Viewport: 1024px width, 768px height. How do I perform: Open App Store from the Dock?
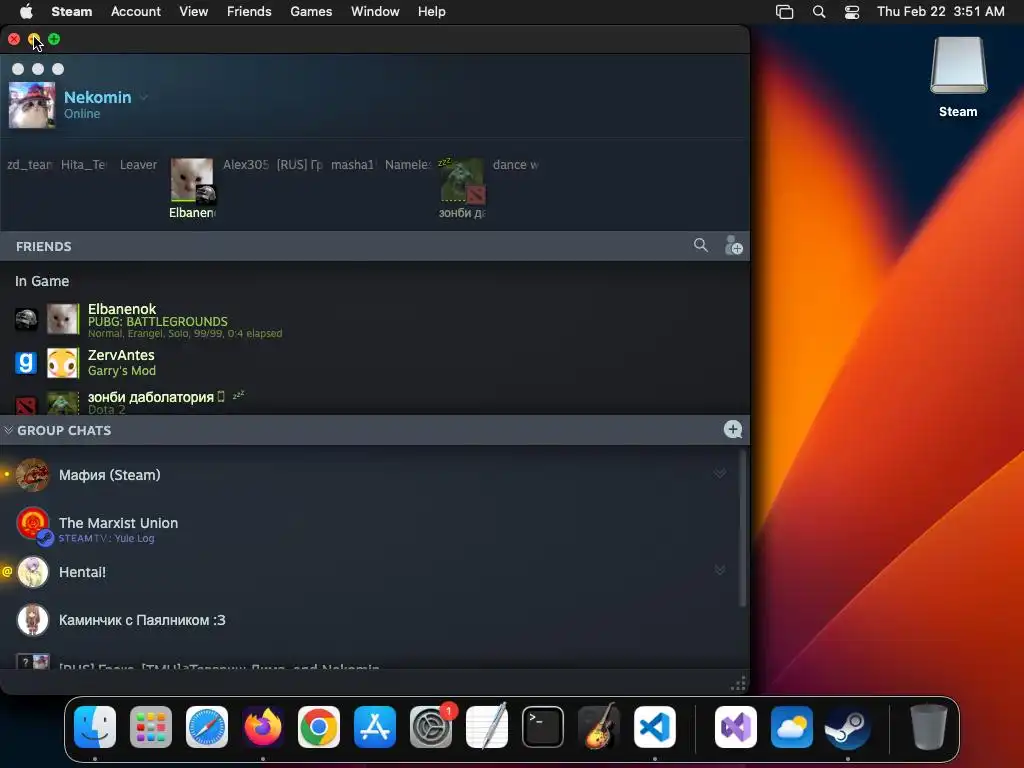375,726
